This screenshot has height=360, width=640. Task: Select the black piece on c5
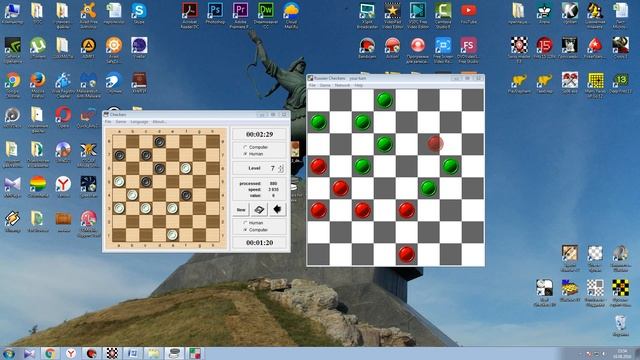pos(146,182)
